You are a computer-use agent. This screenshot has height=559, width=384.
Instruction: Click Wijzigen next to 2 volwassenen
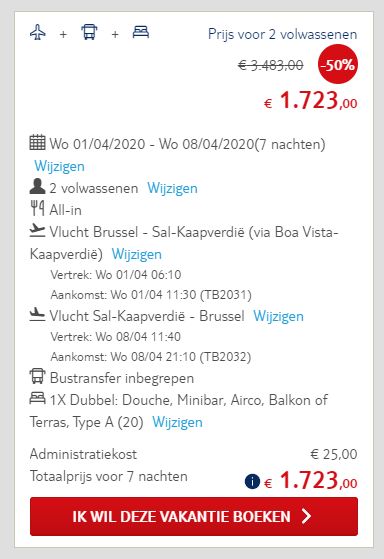172,188
